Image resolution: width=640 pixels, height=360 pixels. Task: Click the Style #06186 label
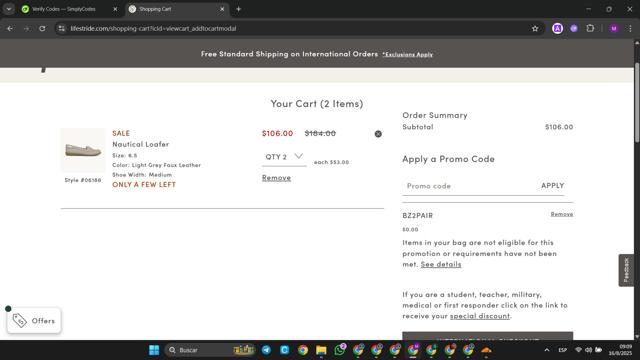point(83,180)
